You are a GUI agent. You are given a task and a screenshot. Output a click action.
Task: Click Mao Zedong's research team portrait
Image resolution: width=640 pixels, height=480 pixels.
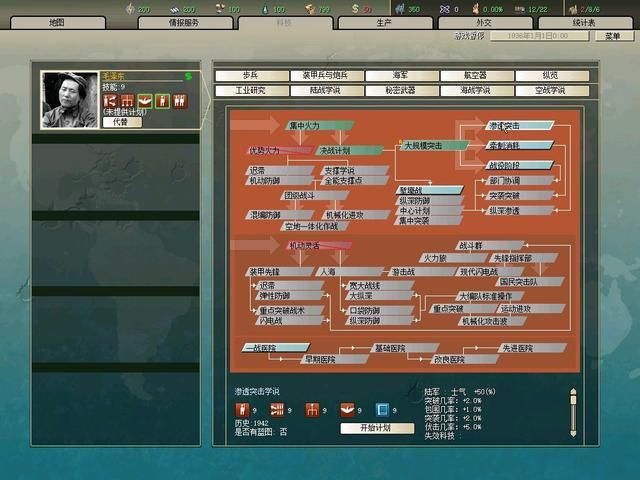[x=69, y=100]
